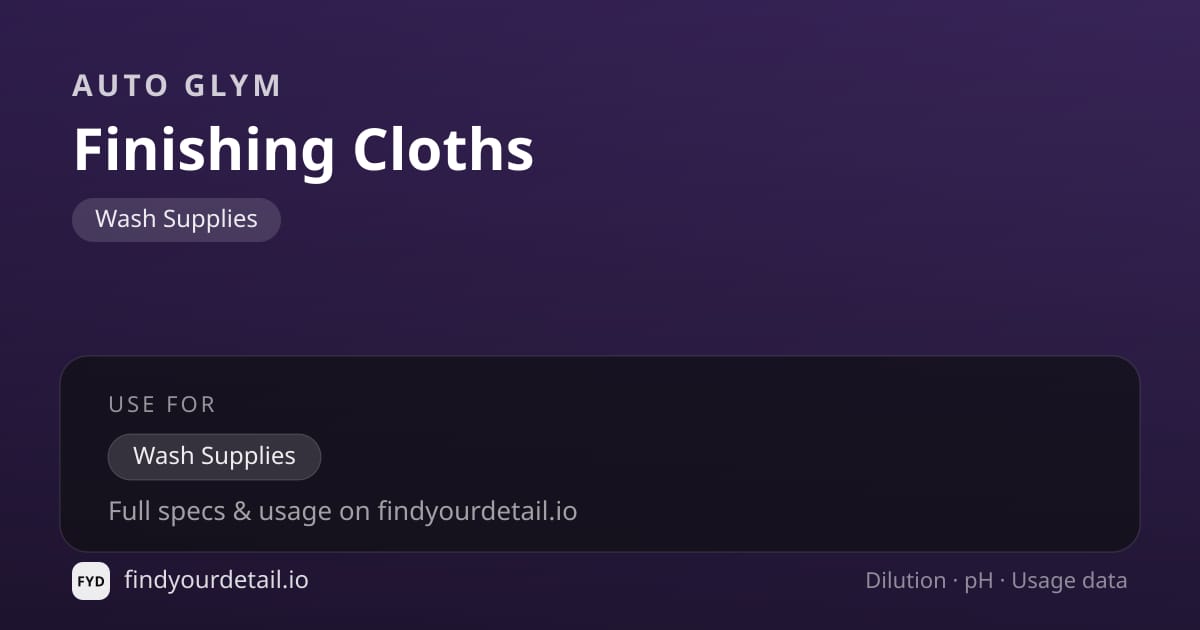Open findyourdetail.io within the specs sentence
Viewport: 1200px width, 630px height.
pos(477,512)
